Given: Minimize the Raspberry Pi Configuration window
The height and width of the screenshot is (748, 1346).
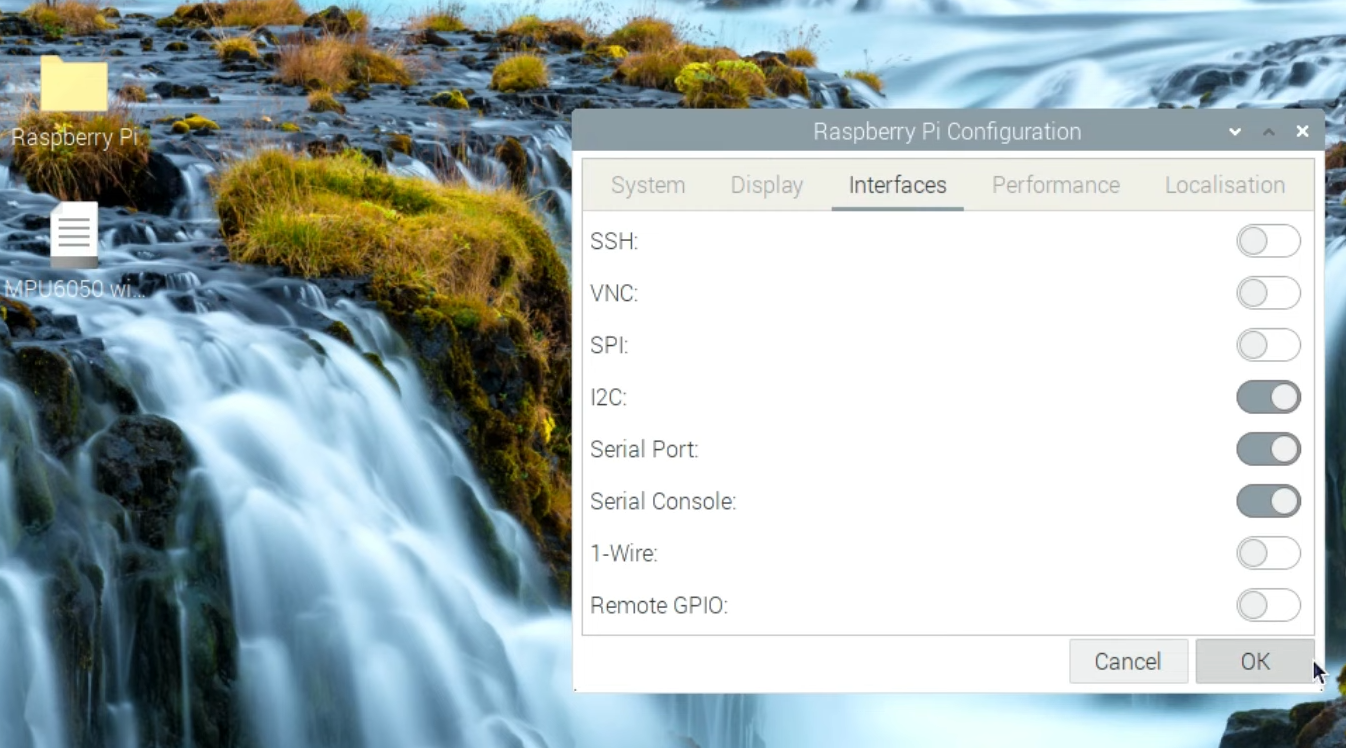Looking at the screenshot, I should click(x=1235, y=132).
